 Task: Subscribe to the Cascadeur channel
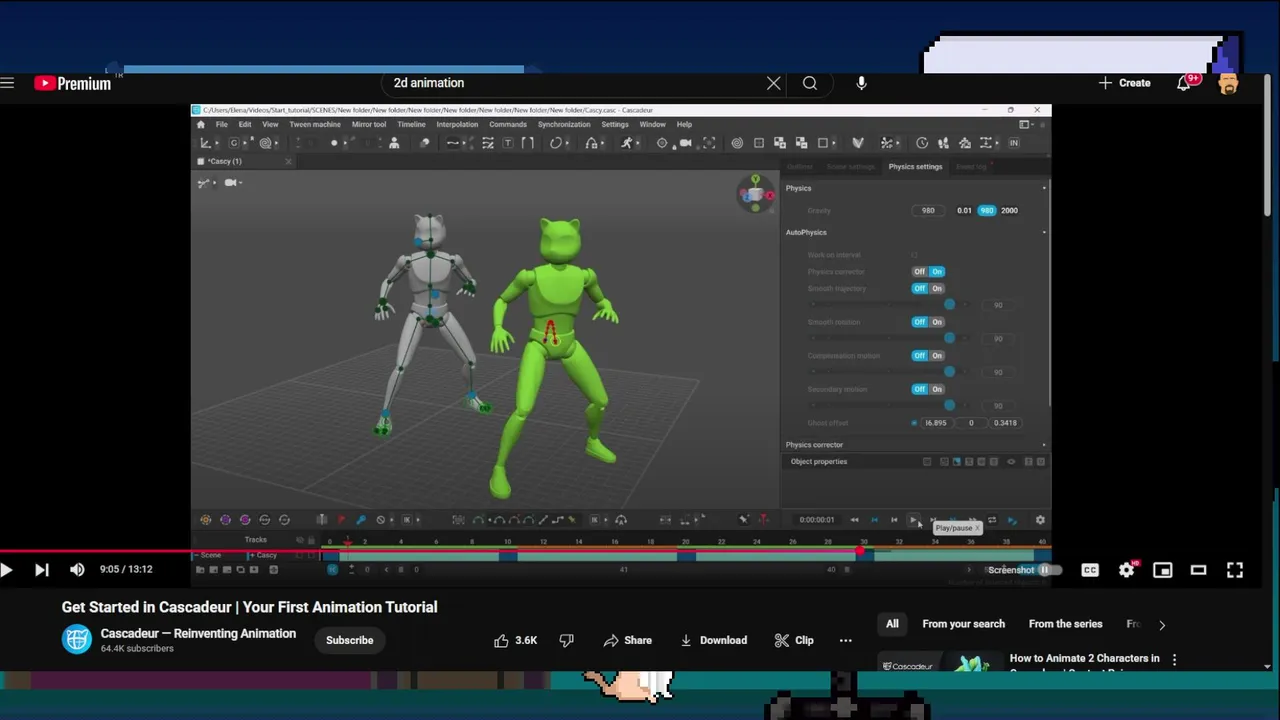[x=349, y=640]
